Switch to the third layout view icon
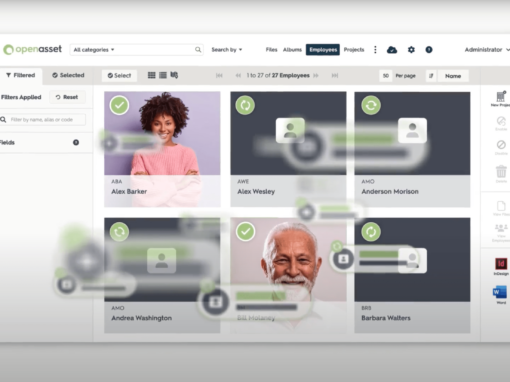510x382 pixels. 174,75
